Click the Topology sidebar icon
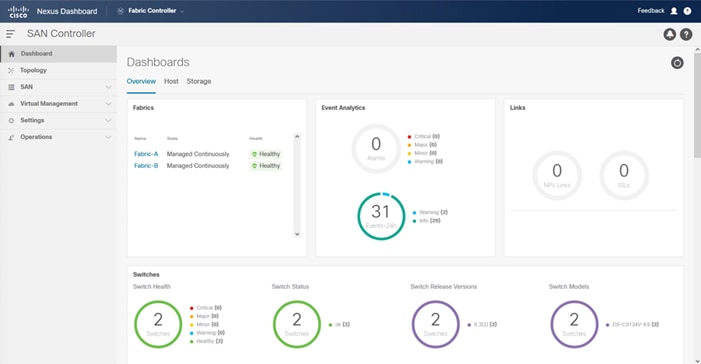Screen dimensions: 701x364 (x=11, y=70)
